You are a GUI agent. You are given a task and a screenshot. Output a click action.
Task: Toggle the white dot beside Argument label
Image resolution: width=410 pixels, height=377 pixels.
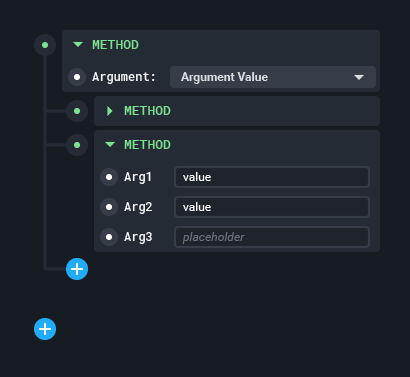pos(77,77)
